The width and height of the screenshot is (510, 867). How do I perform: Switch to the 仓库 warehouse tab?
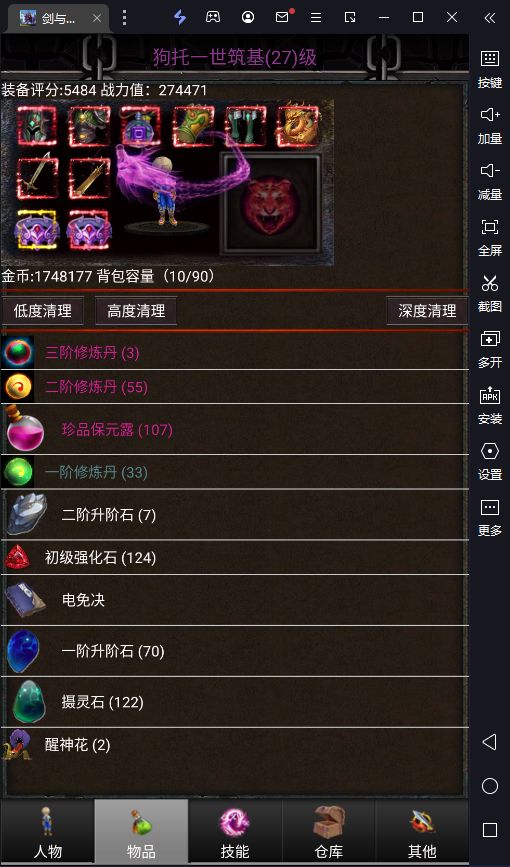coord(329,832)
